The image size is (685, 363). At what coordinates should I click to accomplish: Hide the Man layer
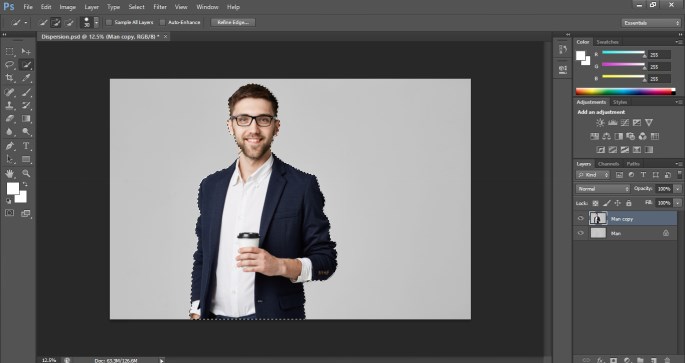point(581,233)
